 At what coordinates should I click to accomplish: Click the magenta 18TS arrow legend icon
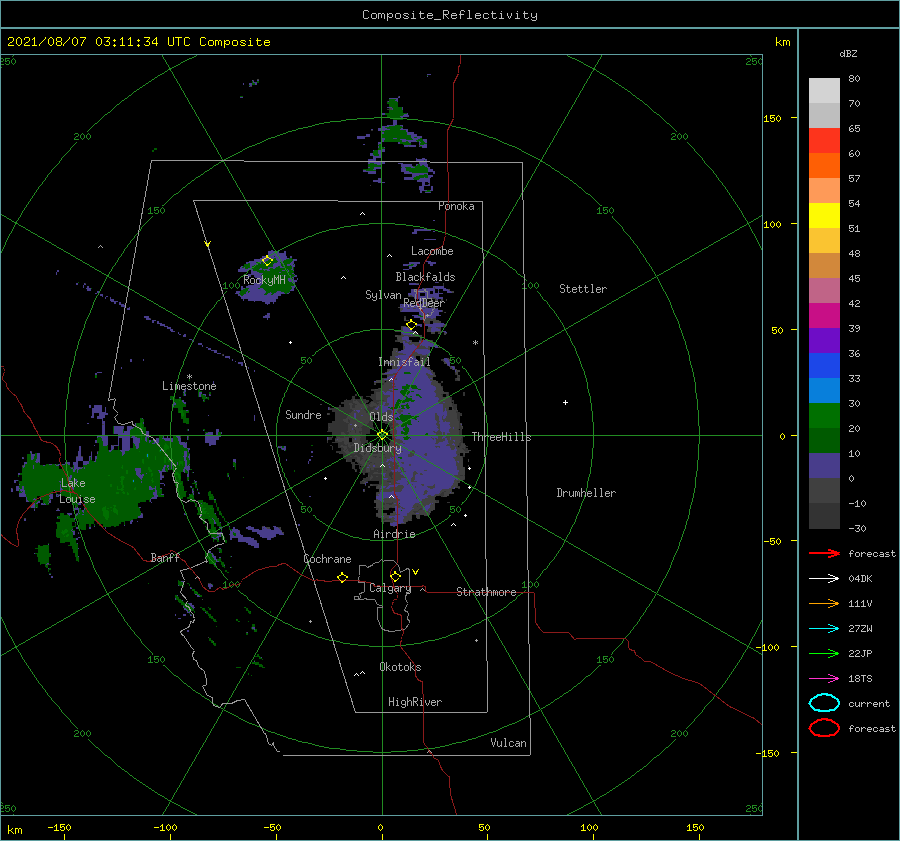824,678
